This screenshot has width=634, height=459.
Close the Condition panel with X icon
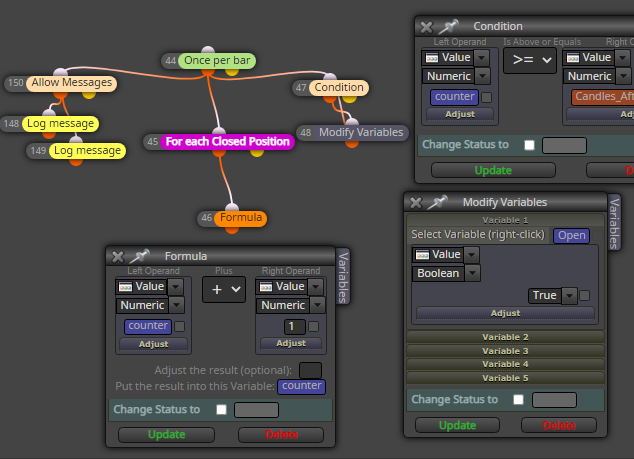(426, 27)
